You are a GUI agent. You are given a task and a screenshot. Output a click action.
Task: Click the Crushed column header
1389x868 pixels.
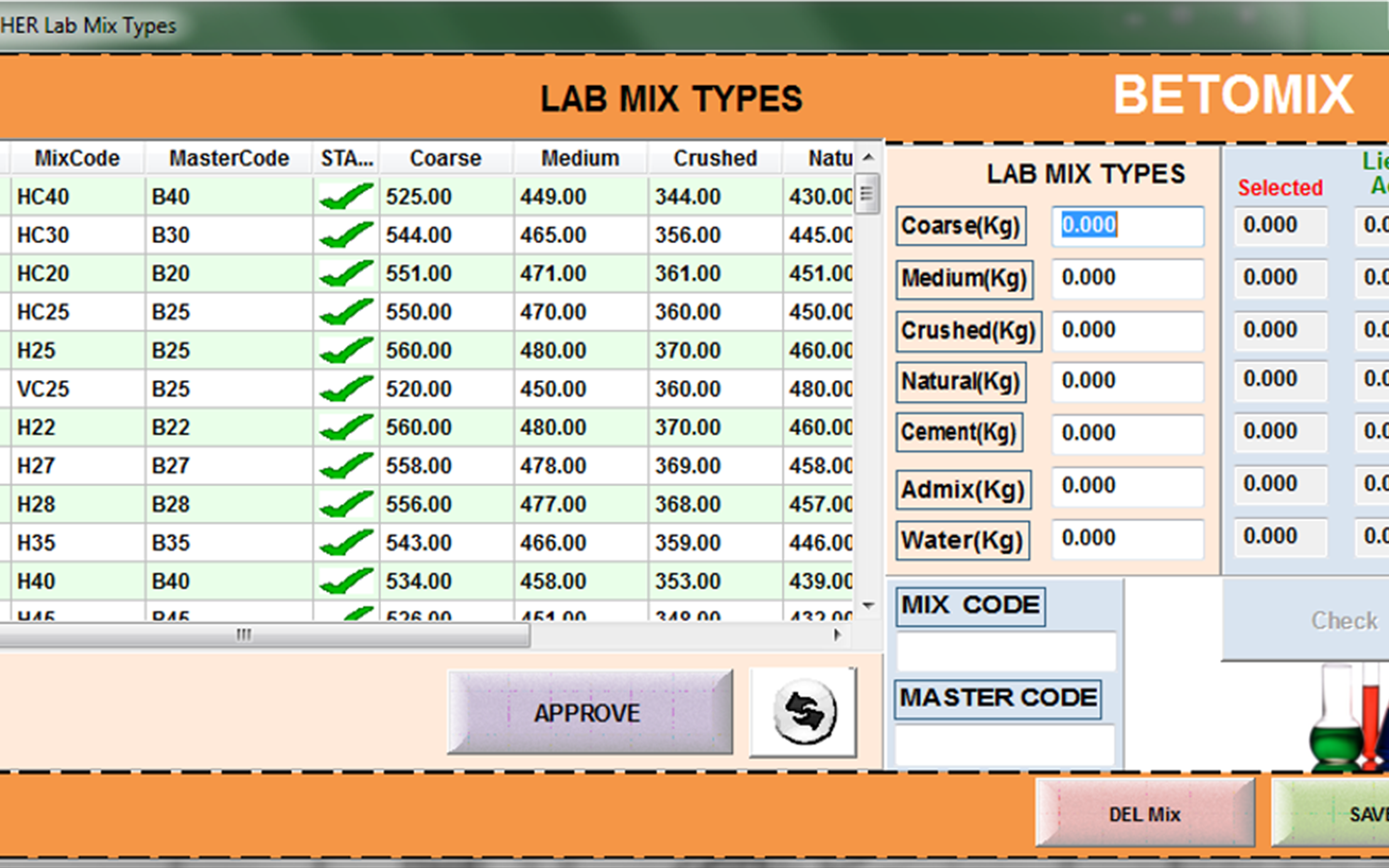pyautogui.click(x=715, y=158)
